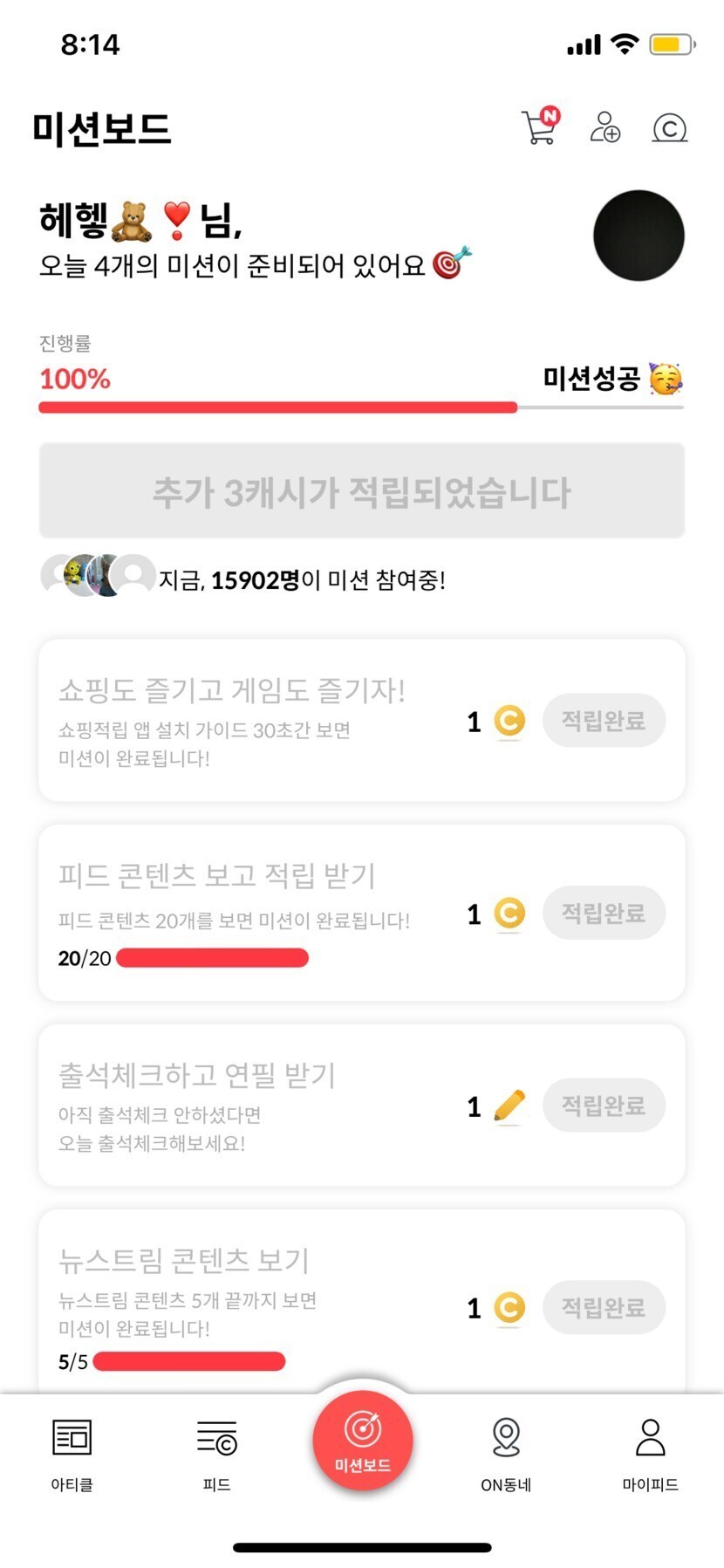724x1568 pixels.
Task: Open the 뉴스트림 콘텐츠 보기 mission title
Action: point(184,1260)
